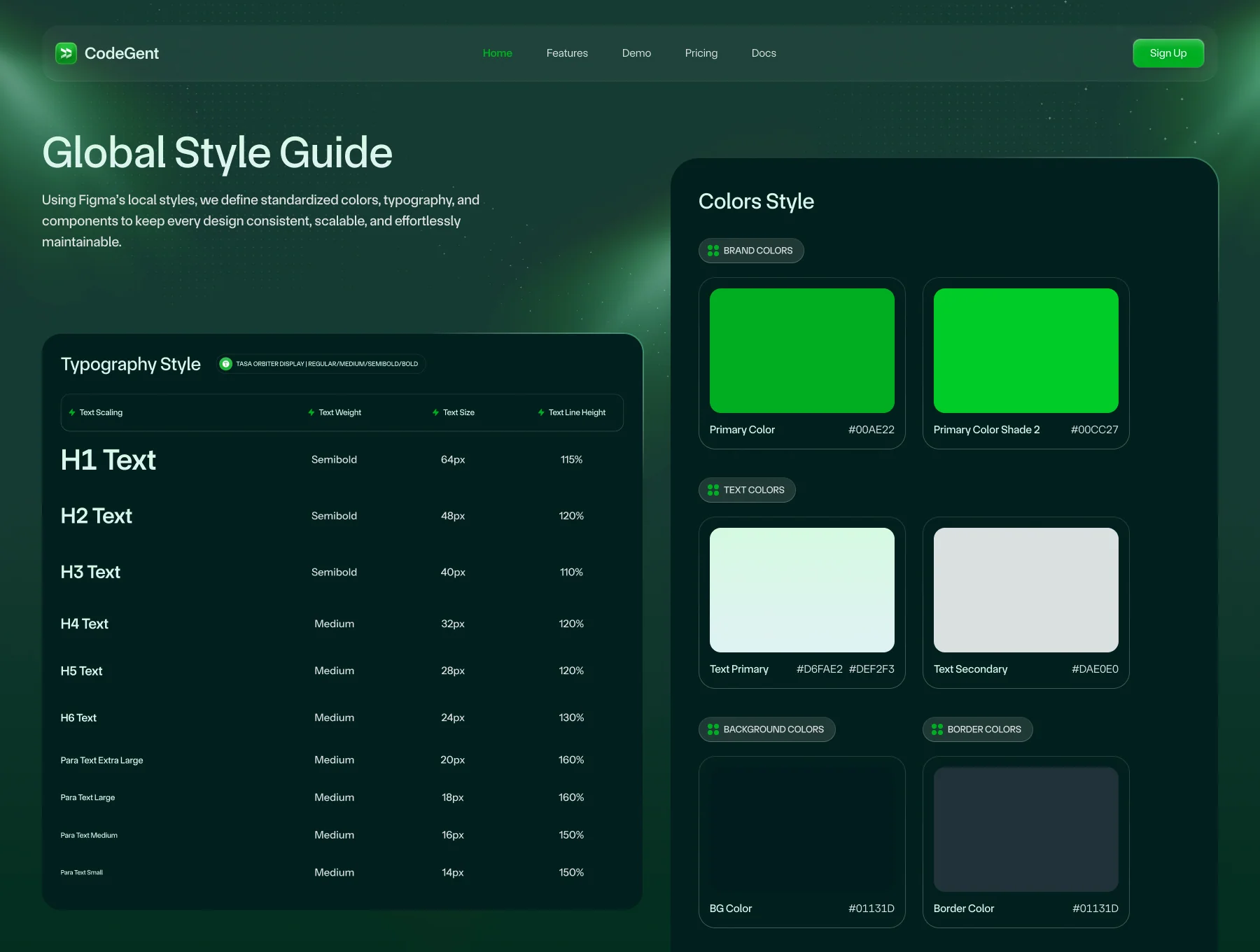Click the Semibold weight in H1 row
The image size is (1260, 952).
pos(334,460)
